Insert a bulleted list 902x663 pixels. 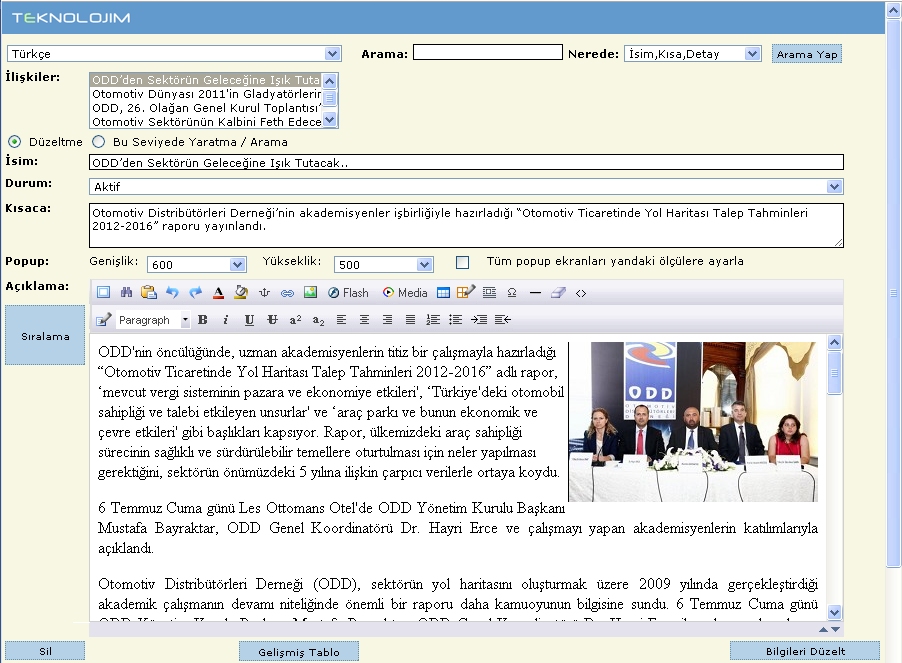click(456, 320)
